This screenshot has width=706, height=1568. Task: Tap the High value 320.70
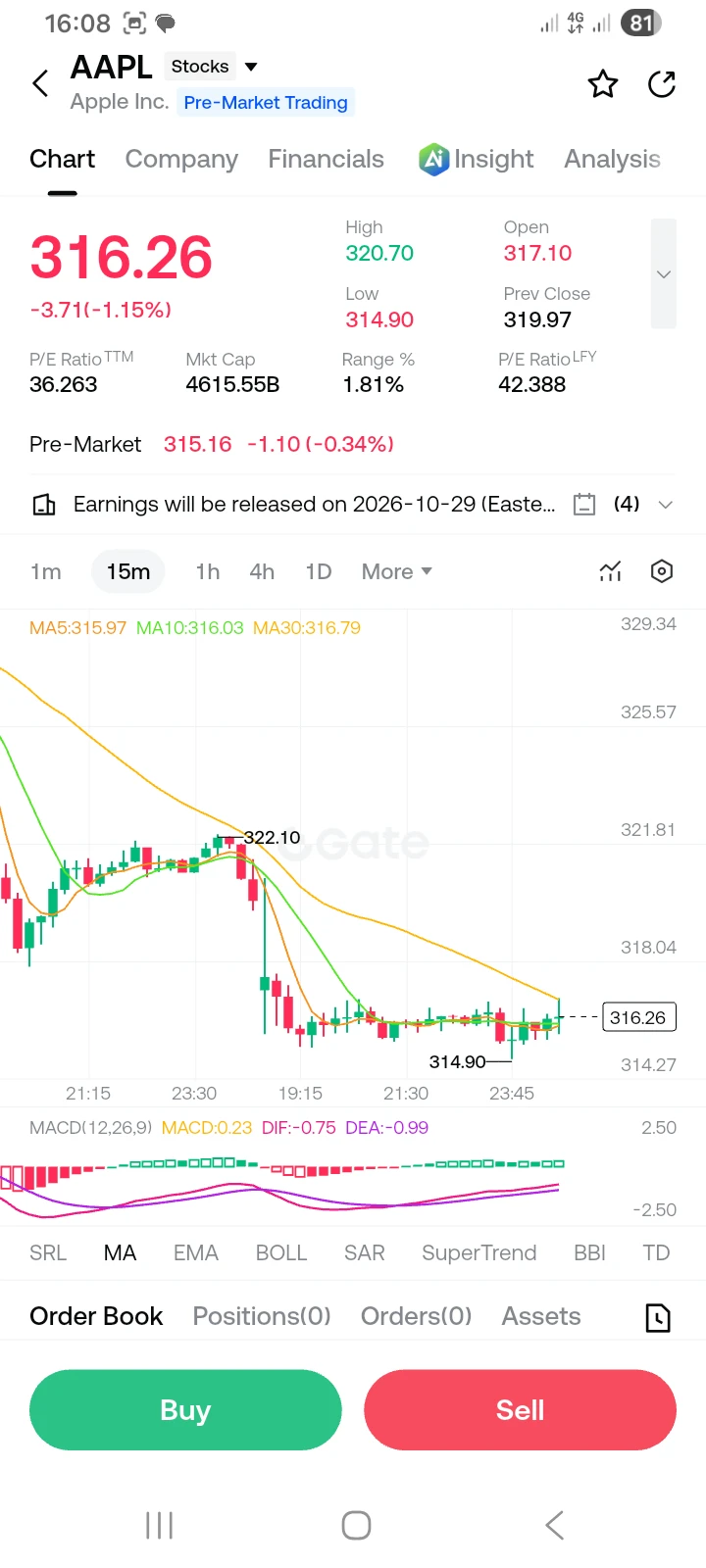(x=379, y=253)
